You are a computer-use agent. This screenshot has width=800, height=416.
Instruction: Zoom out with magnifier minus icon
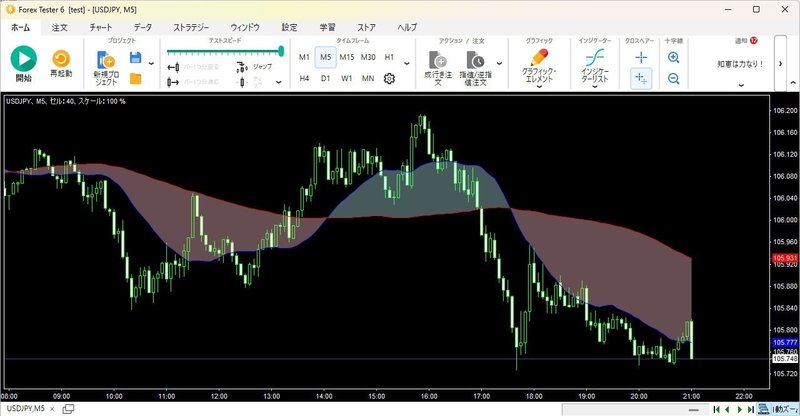click(673, 79)
